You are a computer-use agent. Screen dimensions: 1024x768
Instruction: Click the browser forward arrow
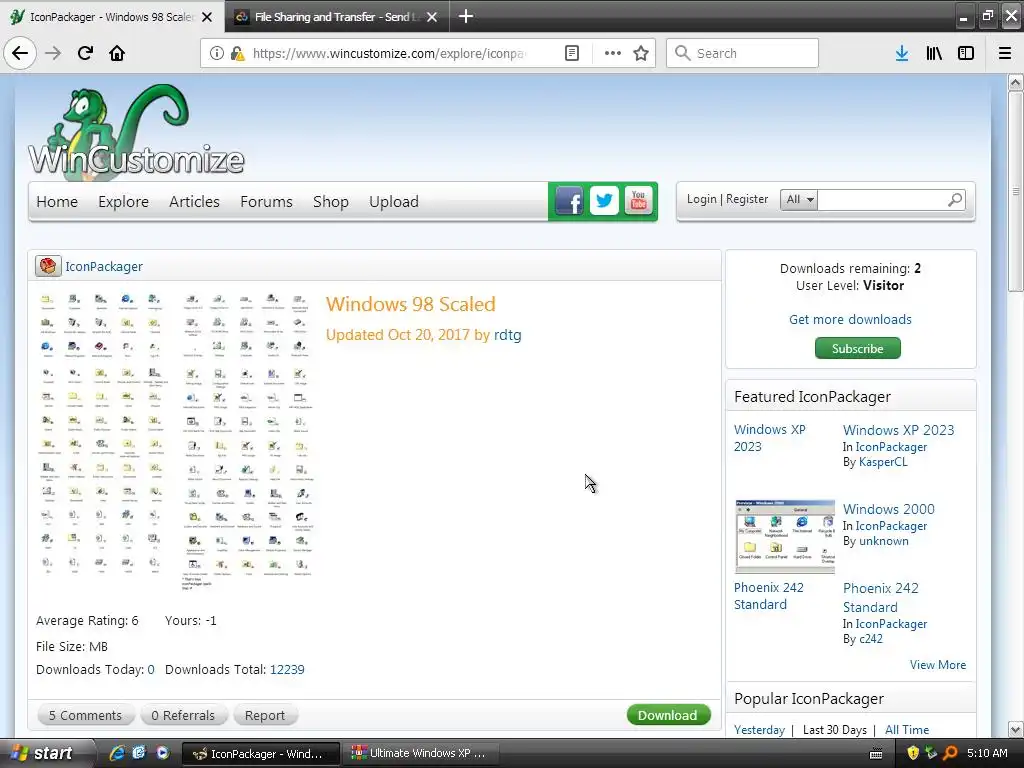[x=53, y=53]
